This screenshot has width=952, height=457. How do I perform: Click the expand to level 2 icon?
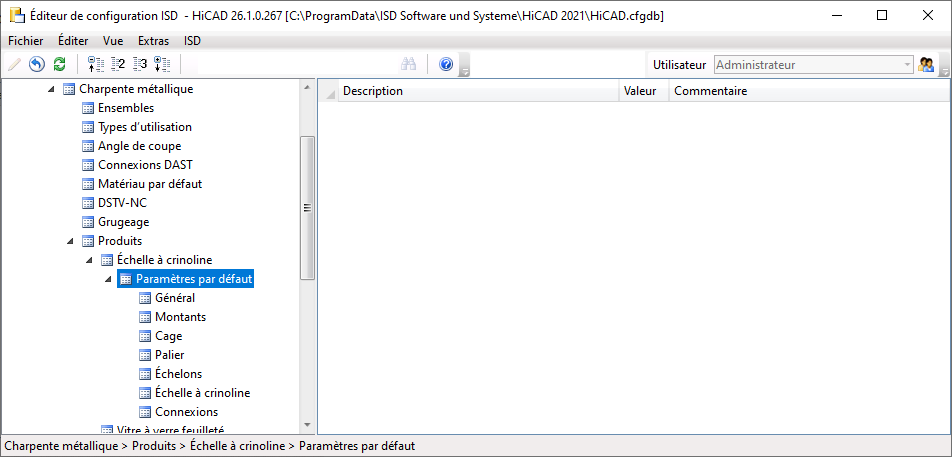(x=118, y=64)
